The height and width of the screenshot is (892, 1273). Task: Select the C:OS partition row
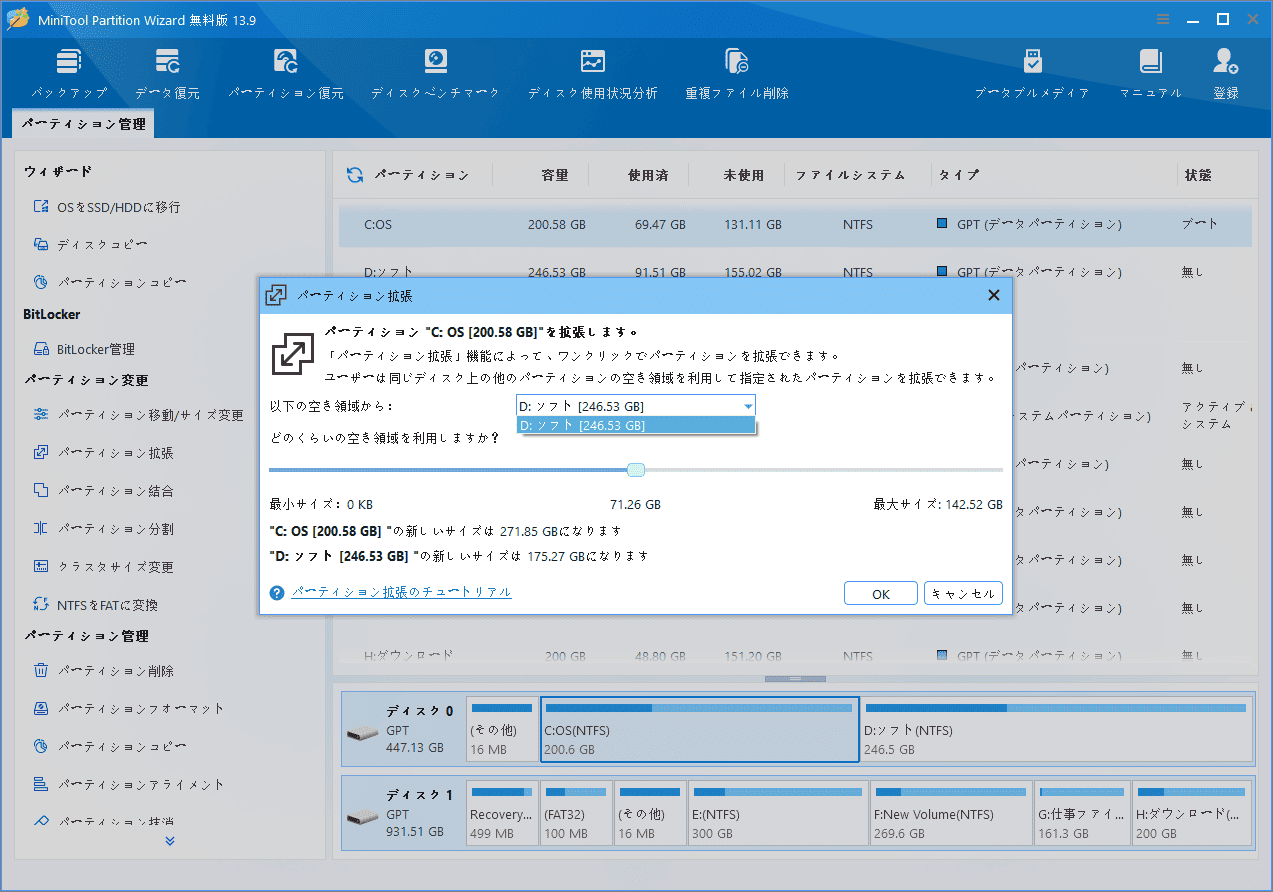click(x=795, y=225)
